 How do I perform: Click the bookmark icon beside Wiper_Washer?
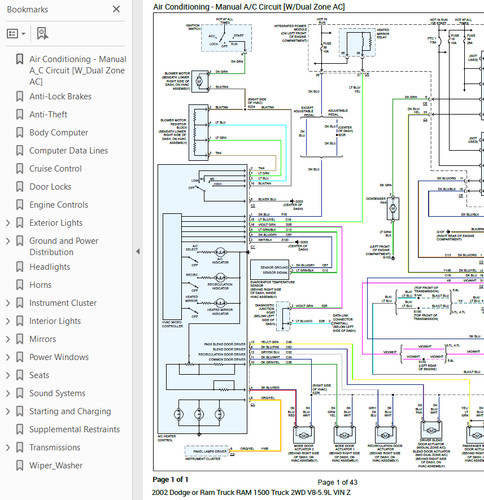[x=20, y=465]
